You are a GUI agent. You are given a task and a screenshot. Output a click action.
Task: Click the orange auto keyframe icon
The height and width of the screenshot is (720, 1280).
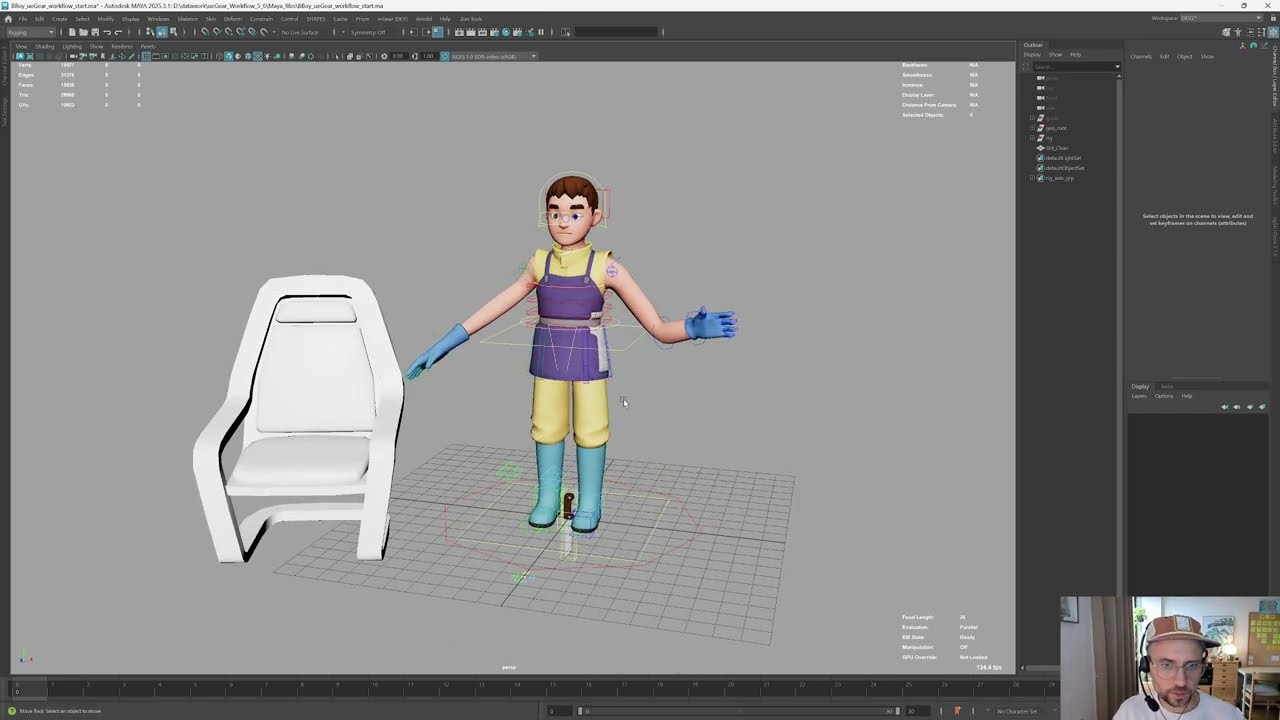[x=957, y=711]
